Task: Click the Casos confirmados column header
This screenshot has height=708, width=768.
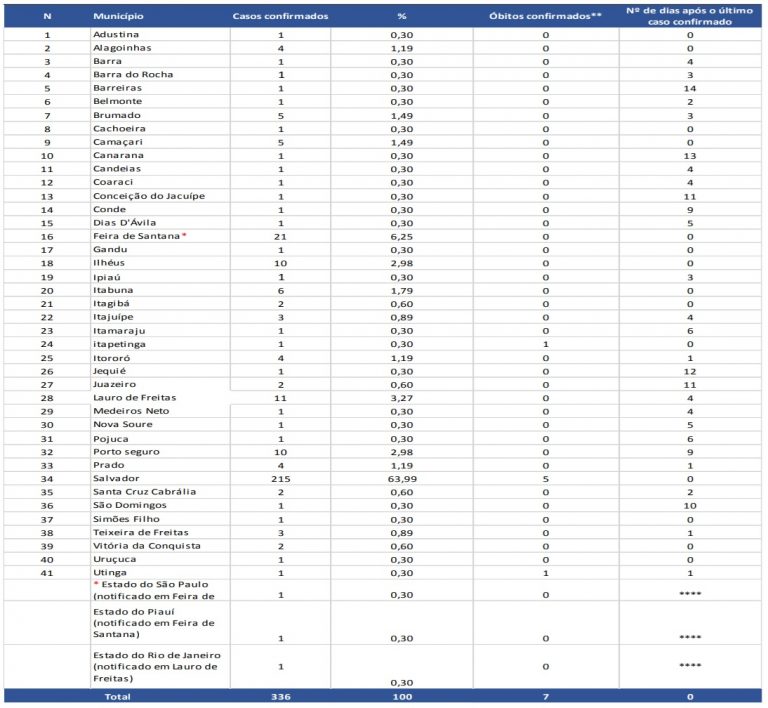Action: (x=280, y=17)
